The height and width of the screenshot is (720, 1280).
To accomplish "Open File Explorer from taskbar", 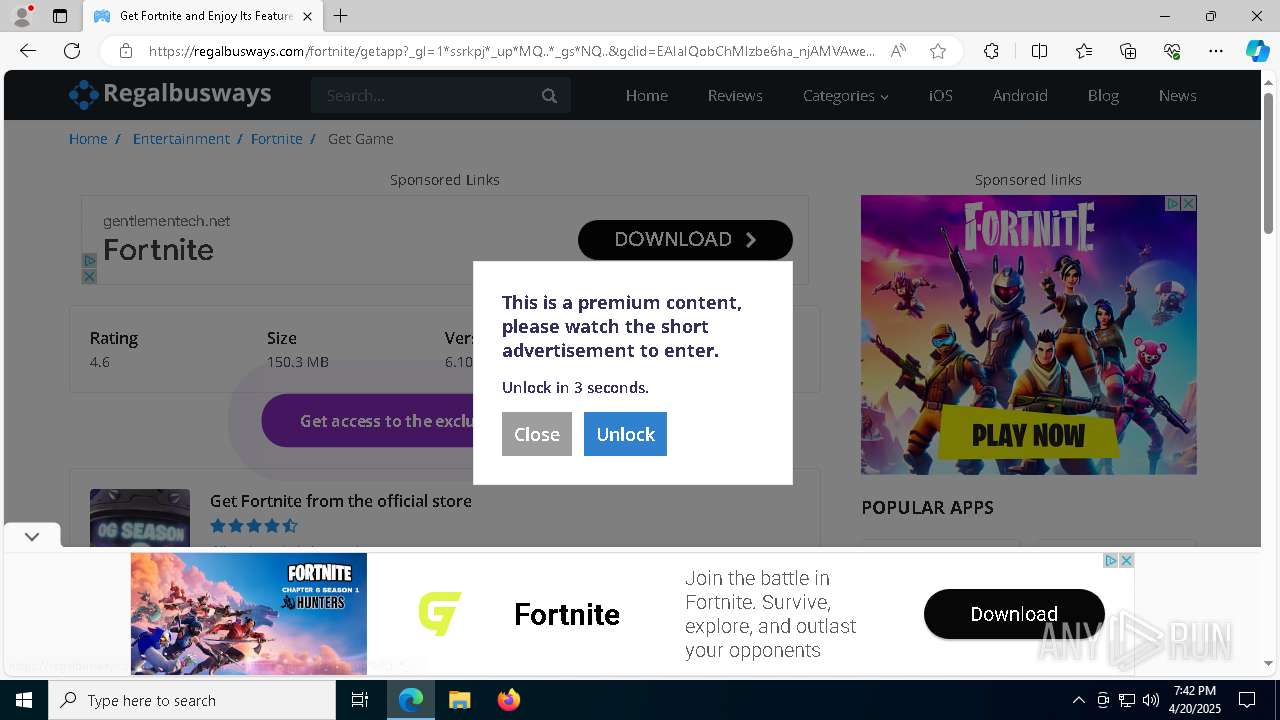I will pos(459,700).
